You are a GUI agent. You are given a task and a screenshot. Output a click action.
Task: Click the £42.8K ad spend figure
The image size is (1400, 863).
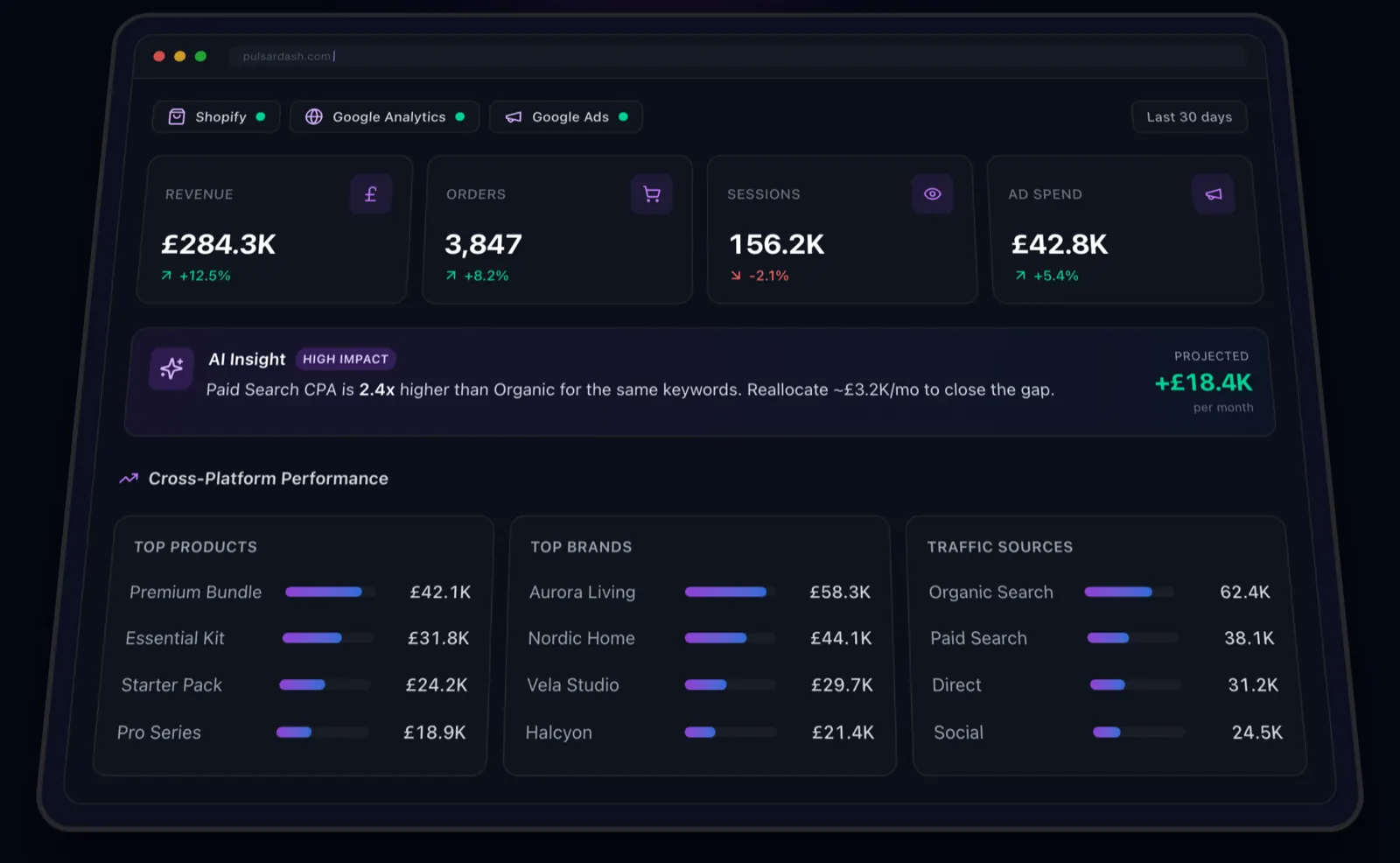coord(1060,244)
